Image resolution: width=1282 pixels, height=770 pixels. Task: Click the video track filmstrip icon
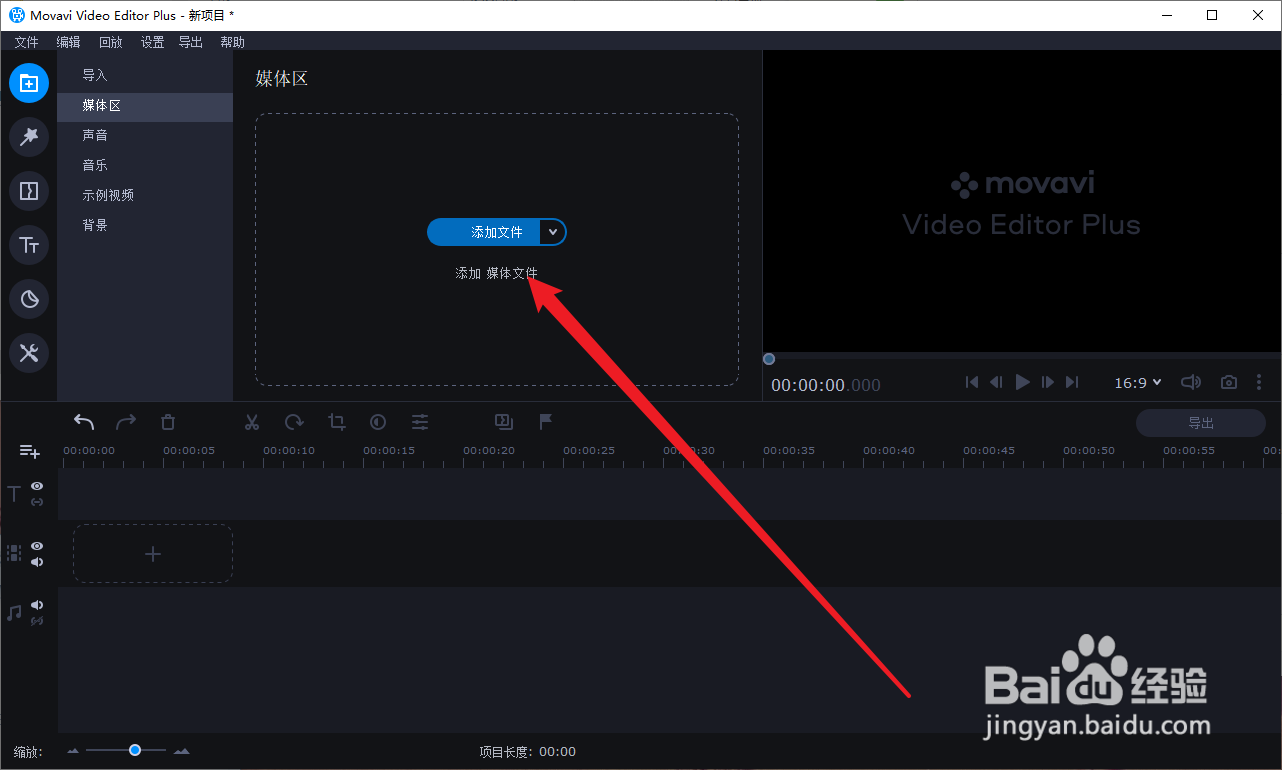(14, 553)
